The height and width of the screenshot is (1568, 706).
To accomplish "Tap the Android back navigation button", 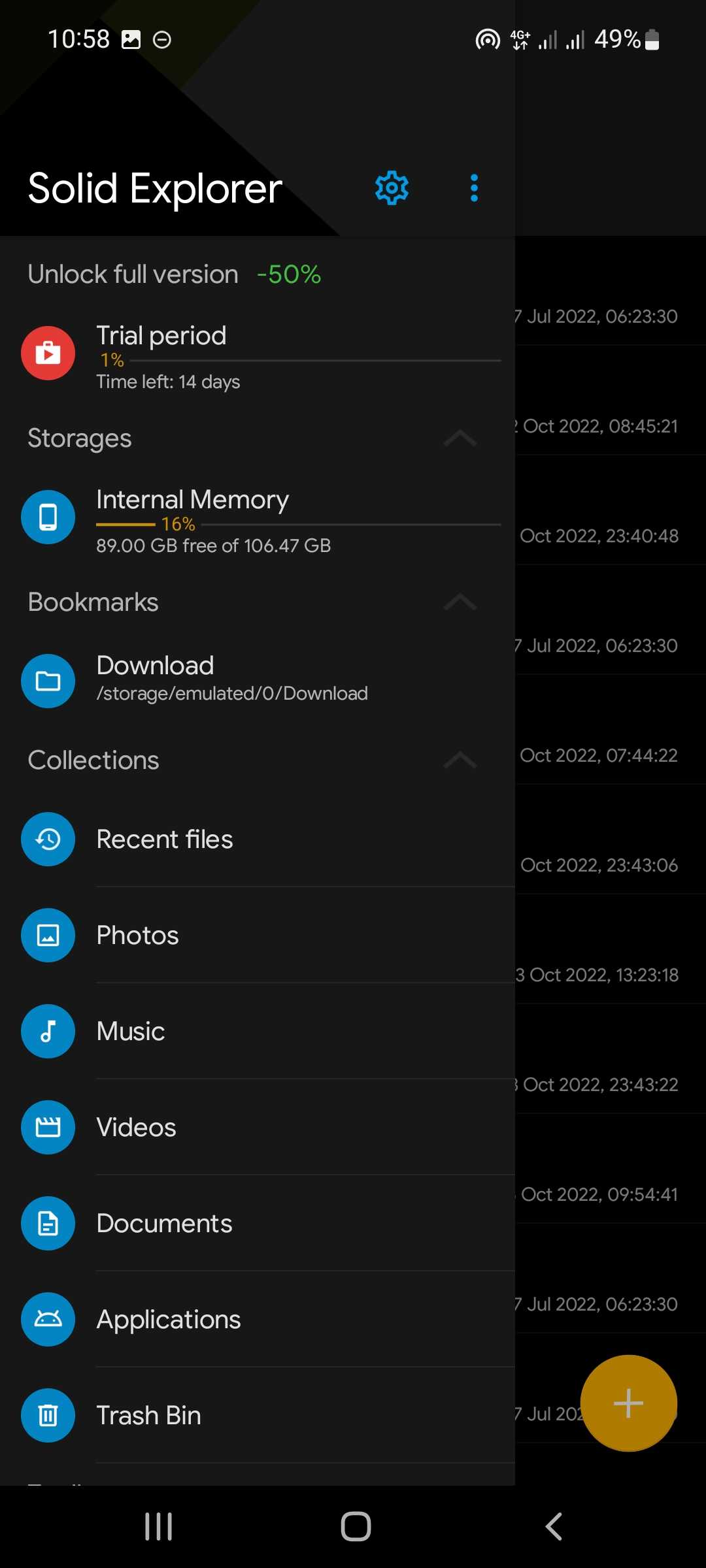I will click(x=554, y=1527).
